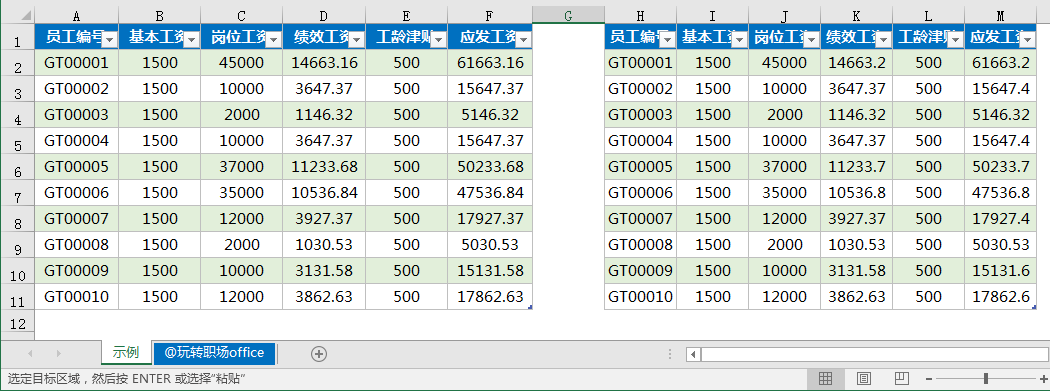
Task: Click the previous sheet navigation arrow
Action: [x=30, y=354]
